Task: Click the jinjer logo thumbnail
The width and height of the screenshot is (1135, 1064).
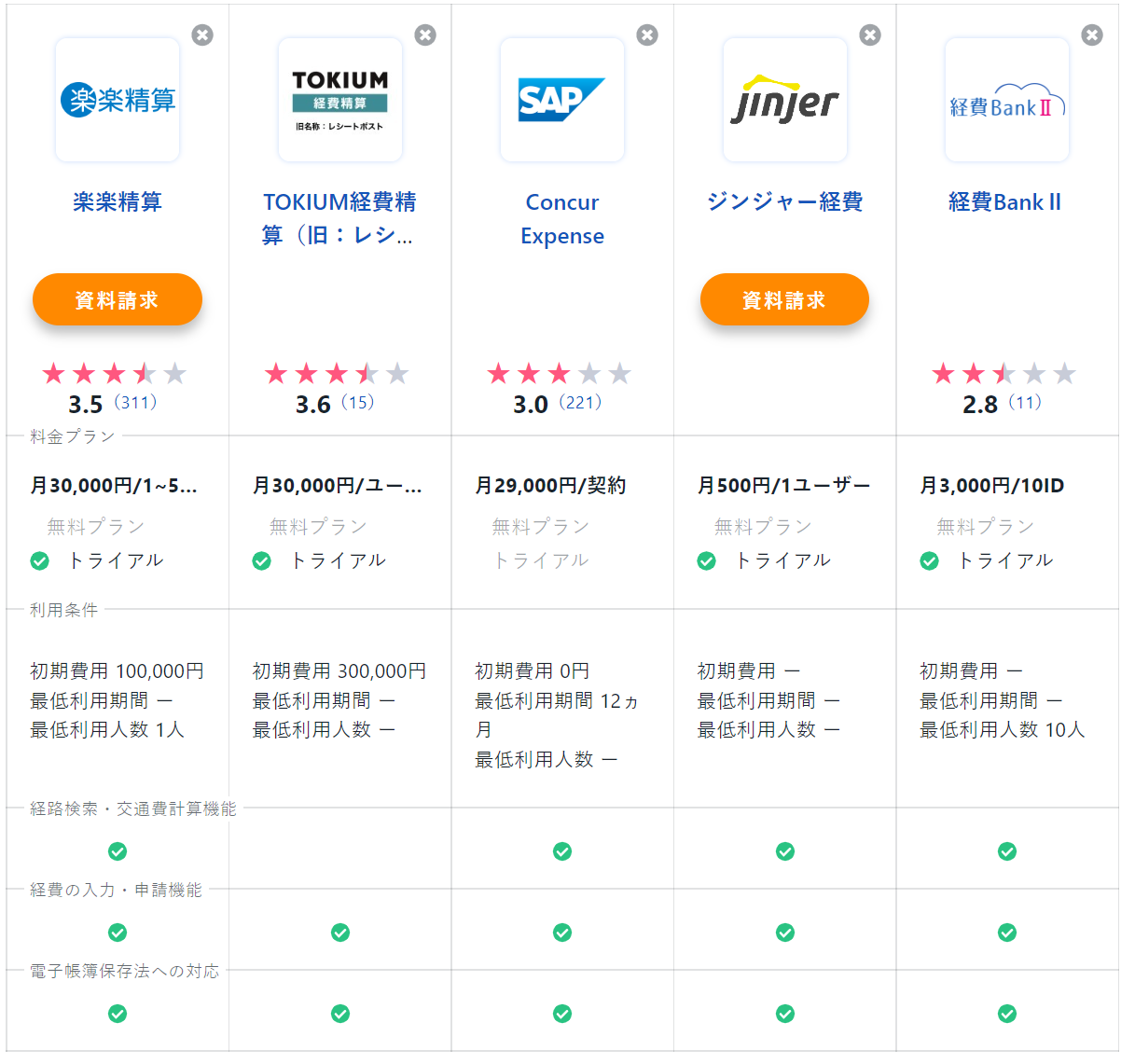Action: [x=785, y=100]
